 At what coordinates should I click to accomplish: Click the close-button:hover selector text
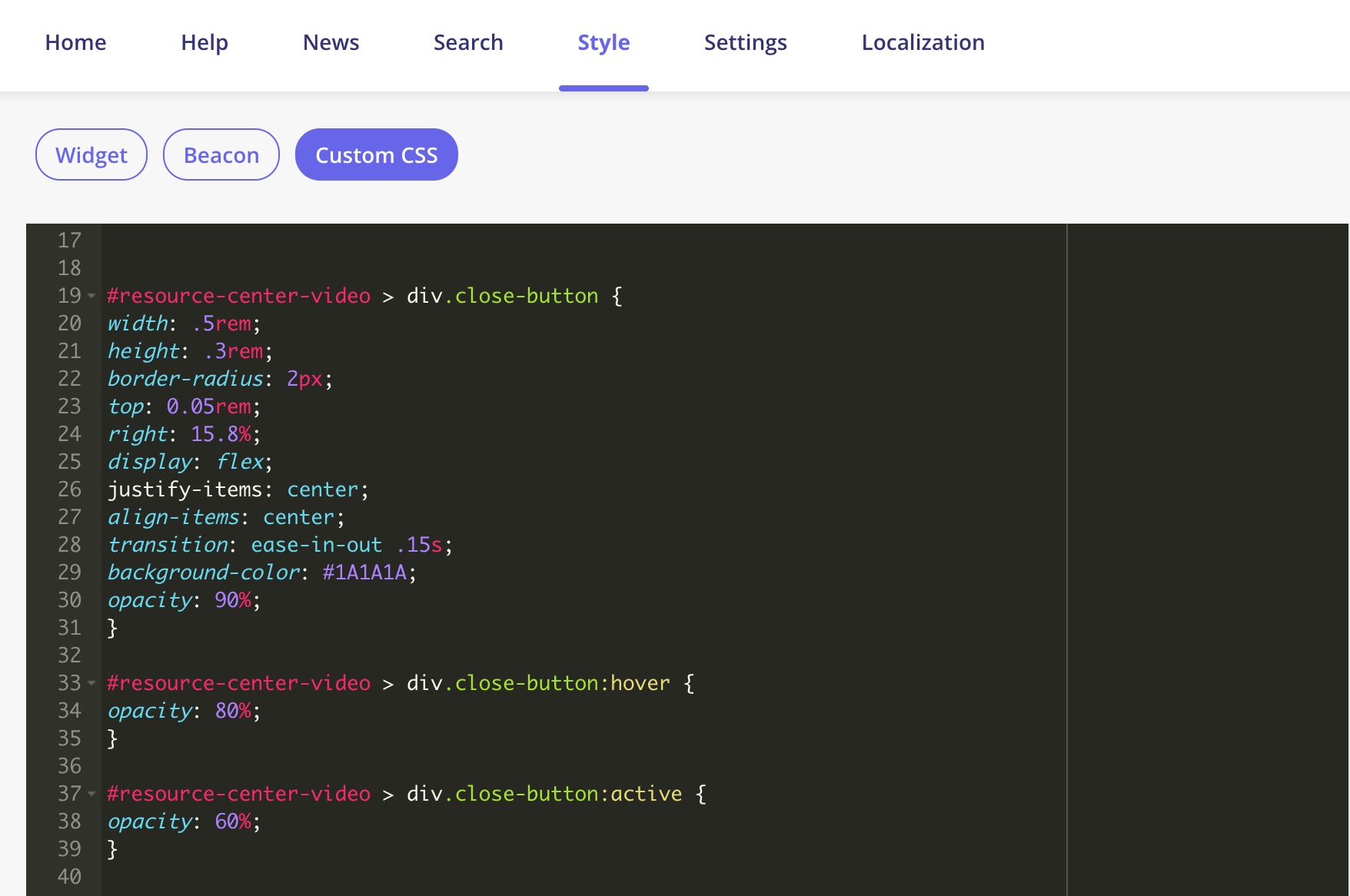(x=557, y=683)
